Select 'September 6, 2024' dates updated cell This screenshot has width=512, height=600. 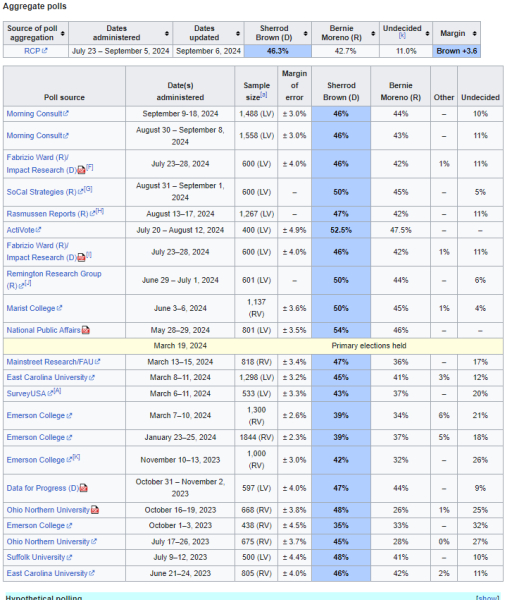pyautogui.click(x=208, y=51)
